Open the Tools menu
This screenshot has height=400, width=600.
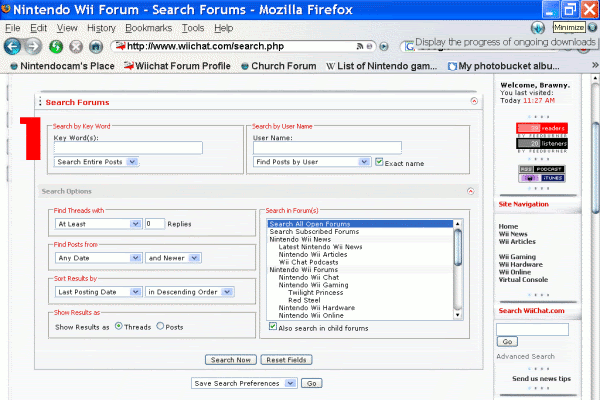coord(193,28)
